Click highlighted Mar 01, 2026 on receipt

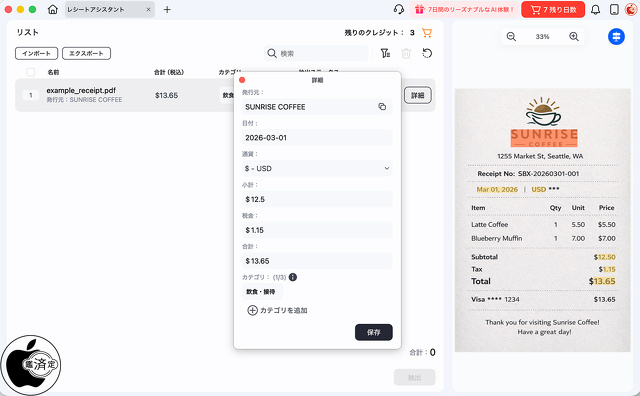pos(497,189)
